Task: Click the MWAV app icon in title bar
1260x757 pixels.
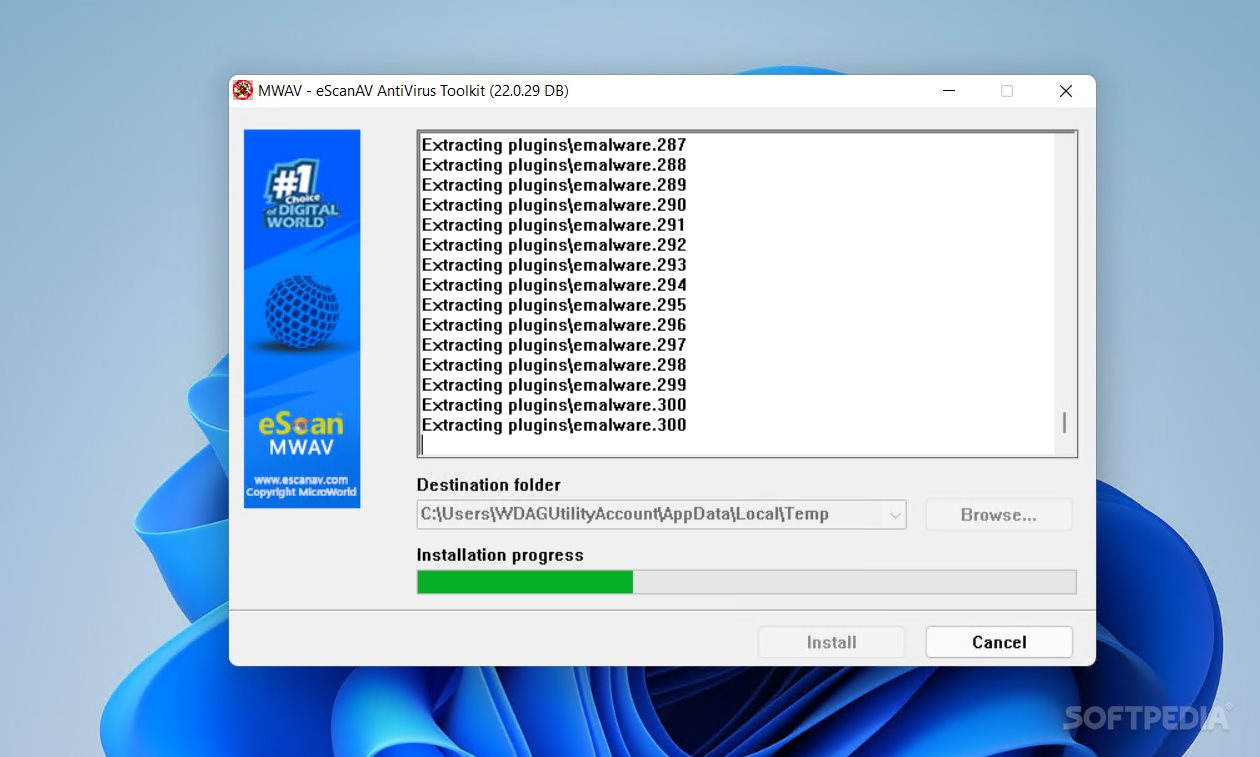Action: (x=243, y=91)
